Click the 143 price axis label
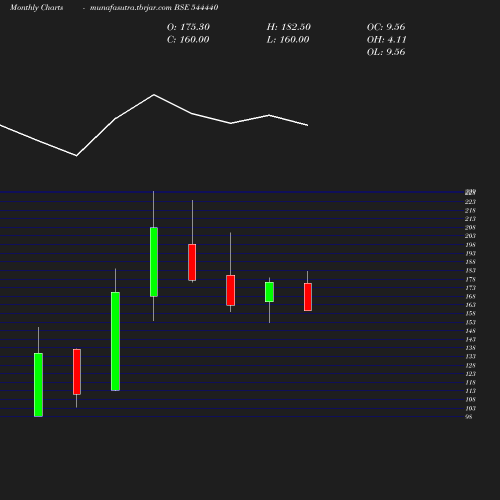 point(470,339)
